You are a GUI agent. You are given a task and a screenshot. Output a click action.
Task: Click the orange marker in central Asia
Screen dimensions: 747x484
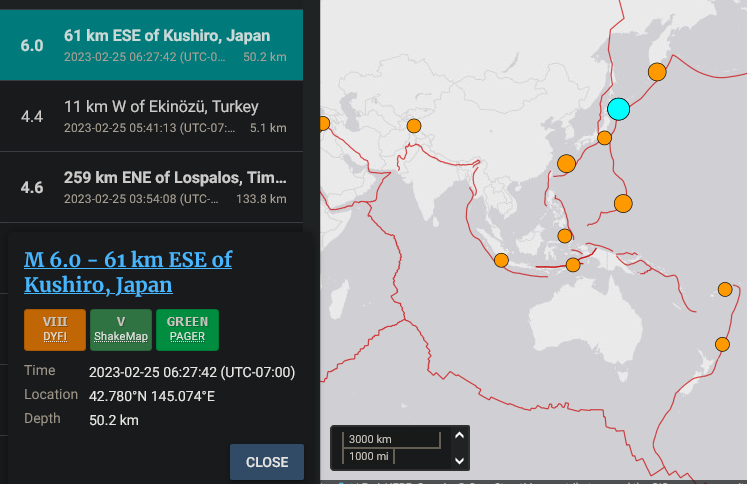(414, 126)
